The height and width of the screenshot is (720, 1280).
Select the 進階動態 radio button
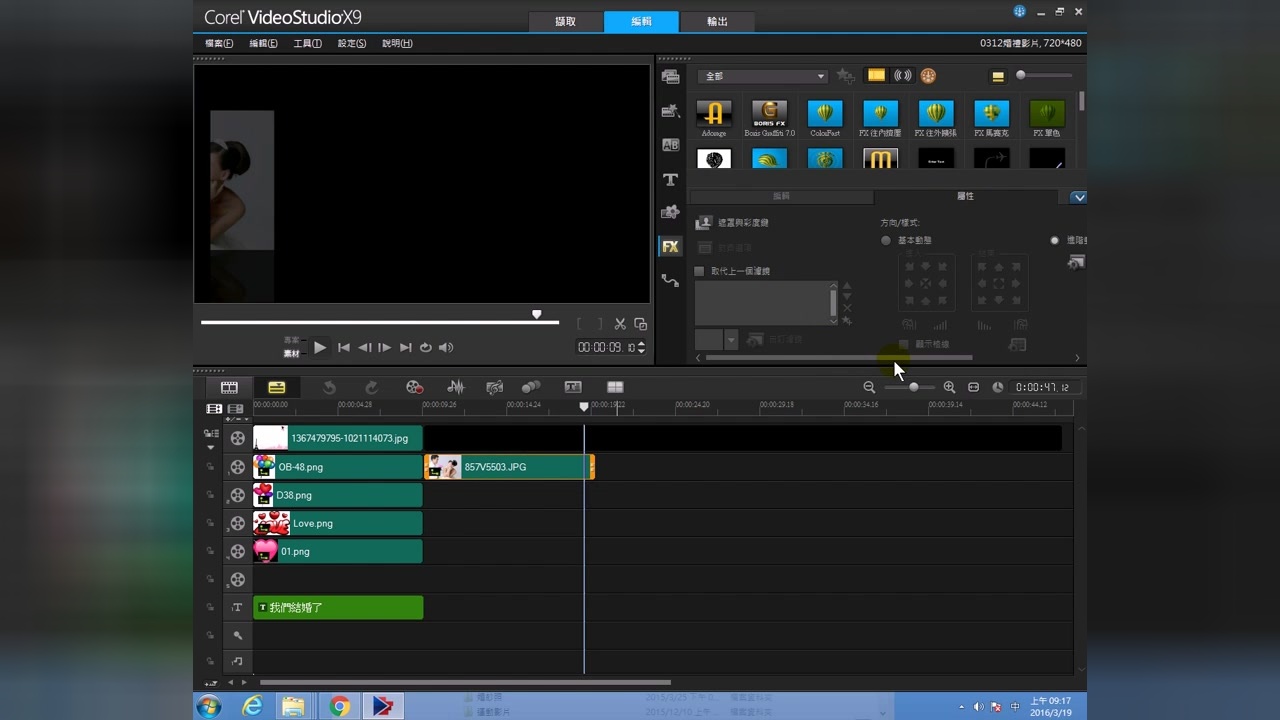click(x=1054, y=240)
